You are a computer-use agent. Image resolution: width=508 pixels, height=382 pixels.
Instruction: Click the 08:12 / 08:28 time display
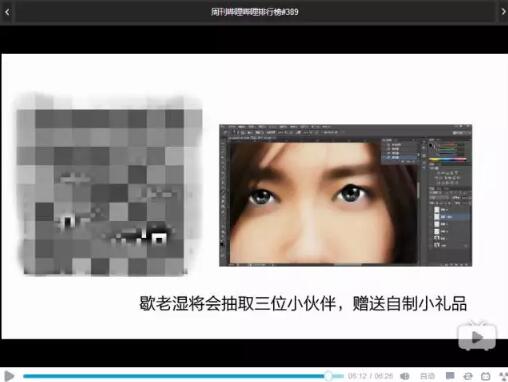(x=370, y=376)
